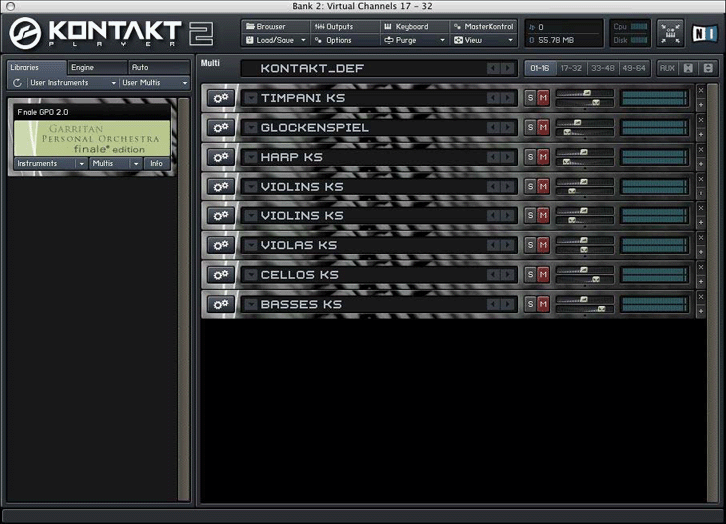Open the Options dialog
This screenshot has width=726, height=524.
point(345,40)
